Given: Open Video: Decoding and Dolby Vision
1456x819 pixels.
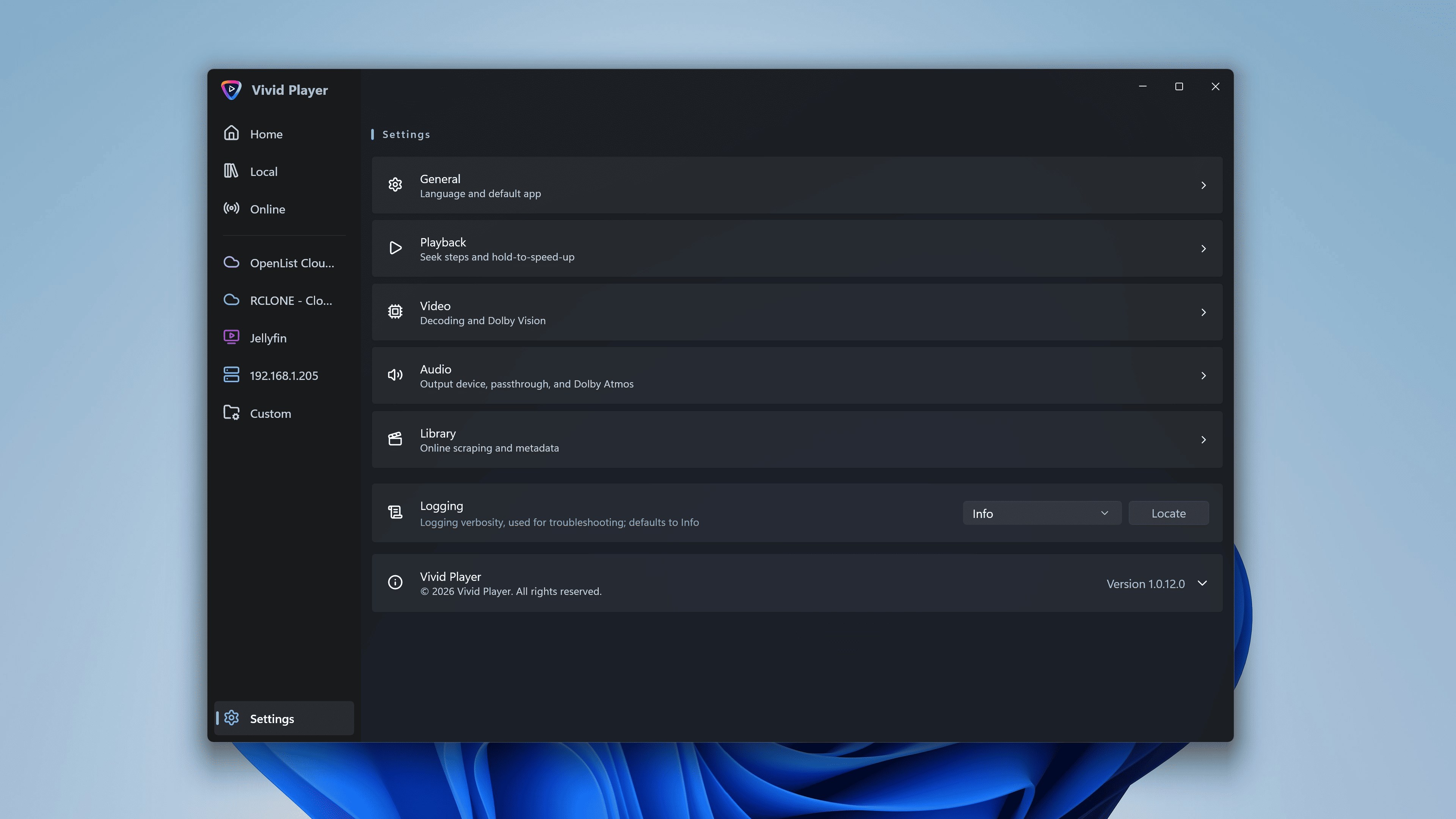Looking at the screenshot, I should [x=797, y=312].
